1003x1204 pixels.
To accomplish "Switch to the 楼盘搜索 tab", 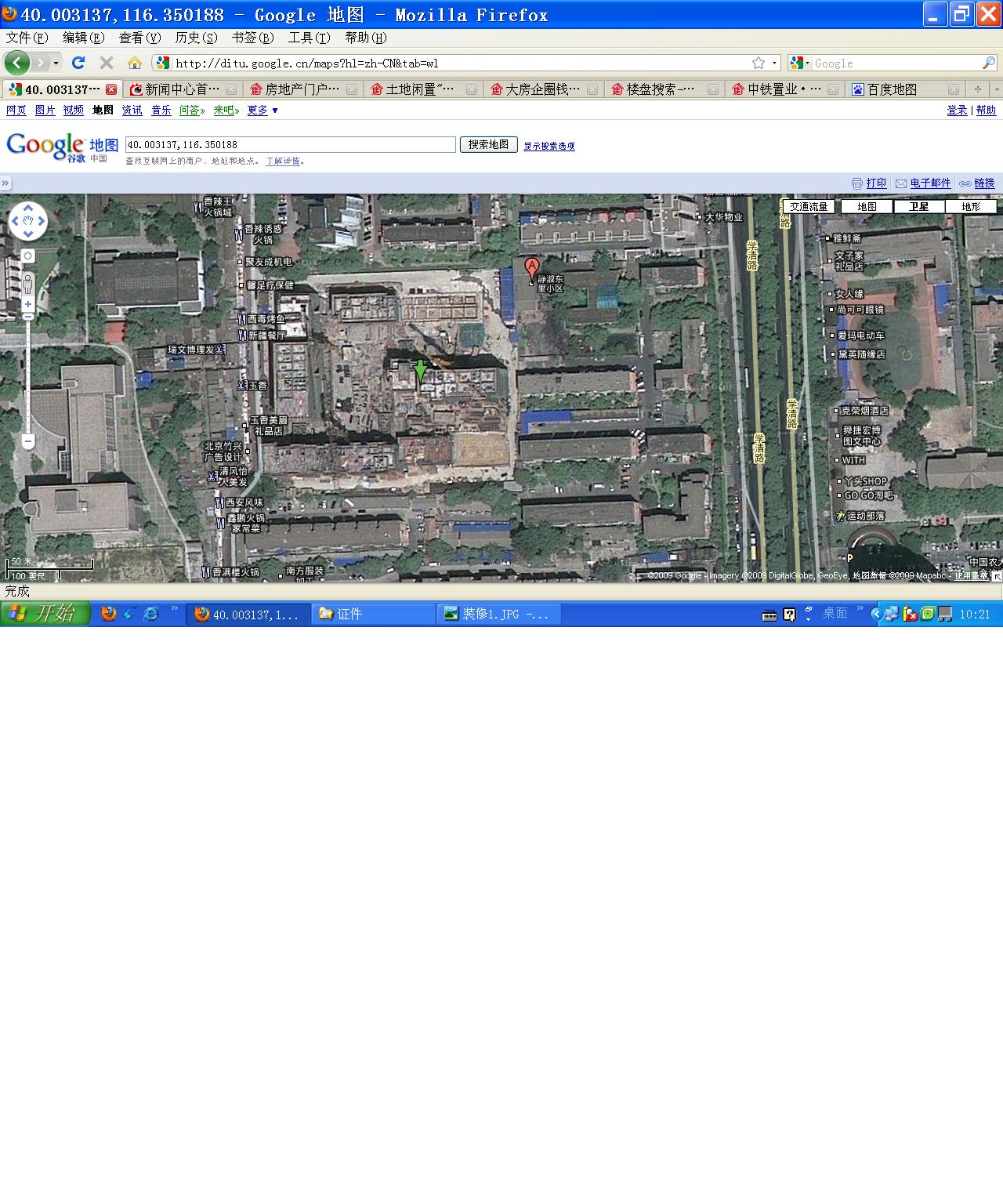I will [x=664, y=89].
